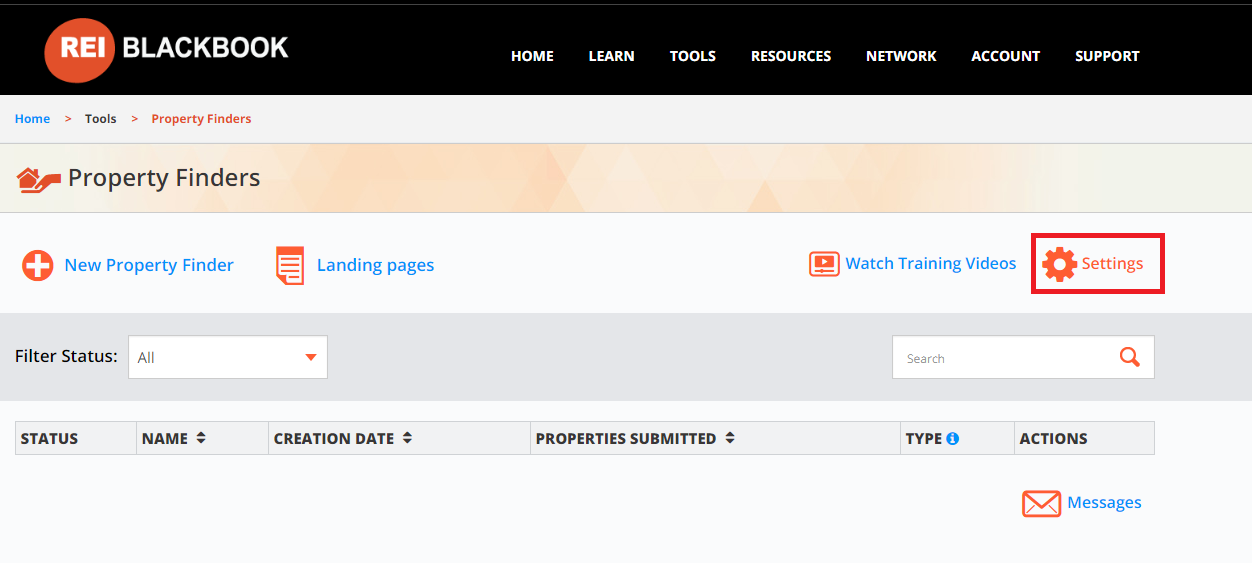Go to Home breadcrumb link
This screenshot has height=563, width=1252.
coord(32,119)
